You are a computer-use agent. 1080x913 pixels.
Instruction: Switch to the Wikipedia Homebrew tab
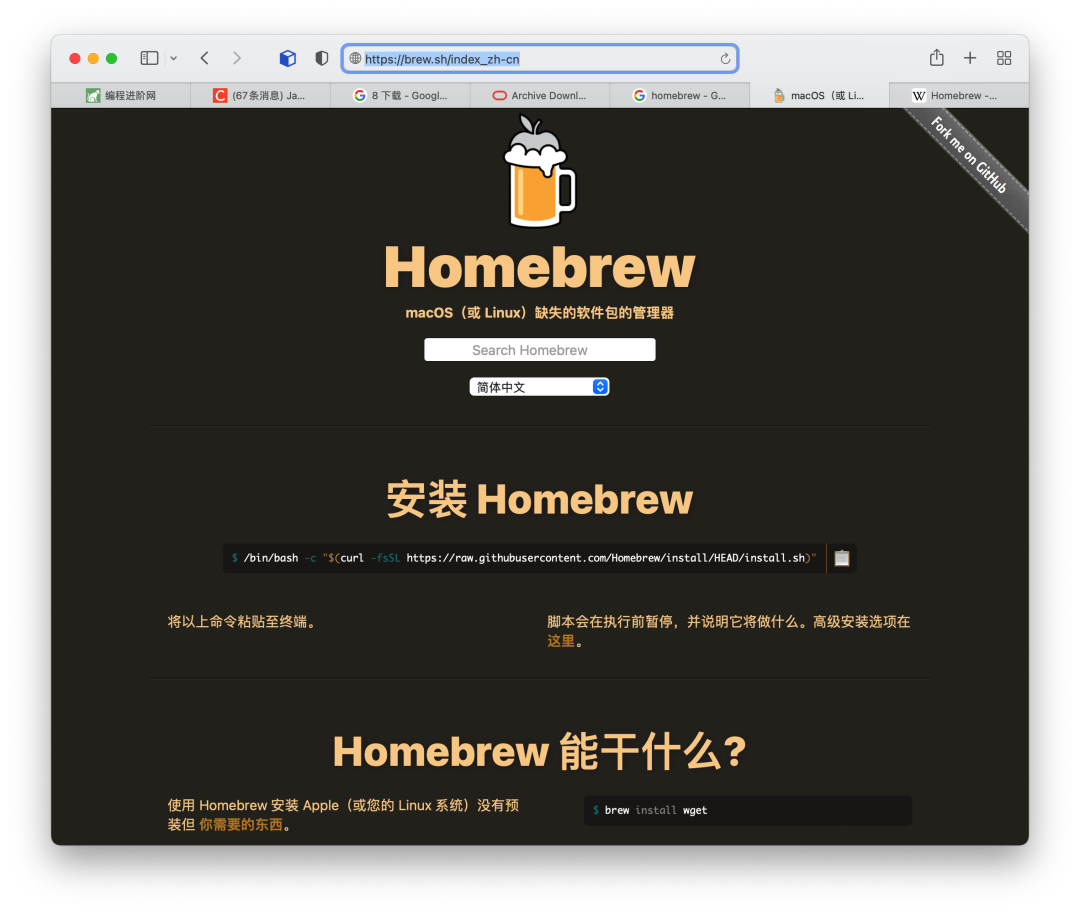[959, 96]
